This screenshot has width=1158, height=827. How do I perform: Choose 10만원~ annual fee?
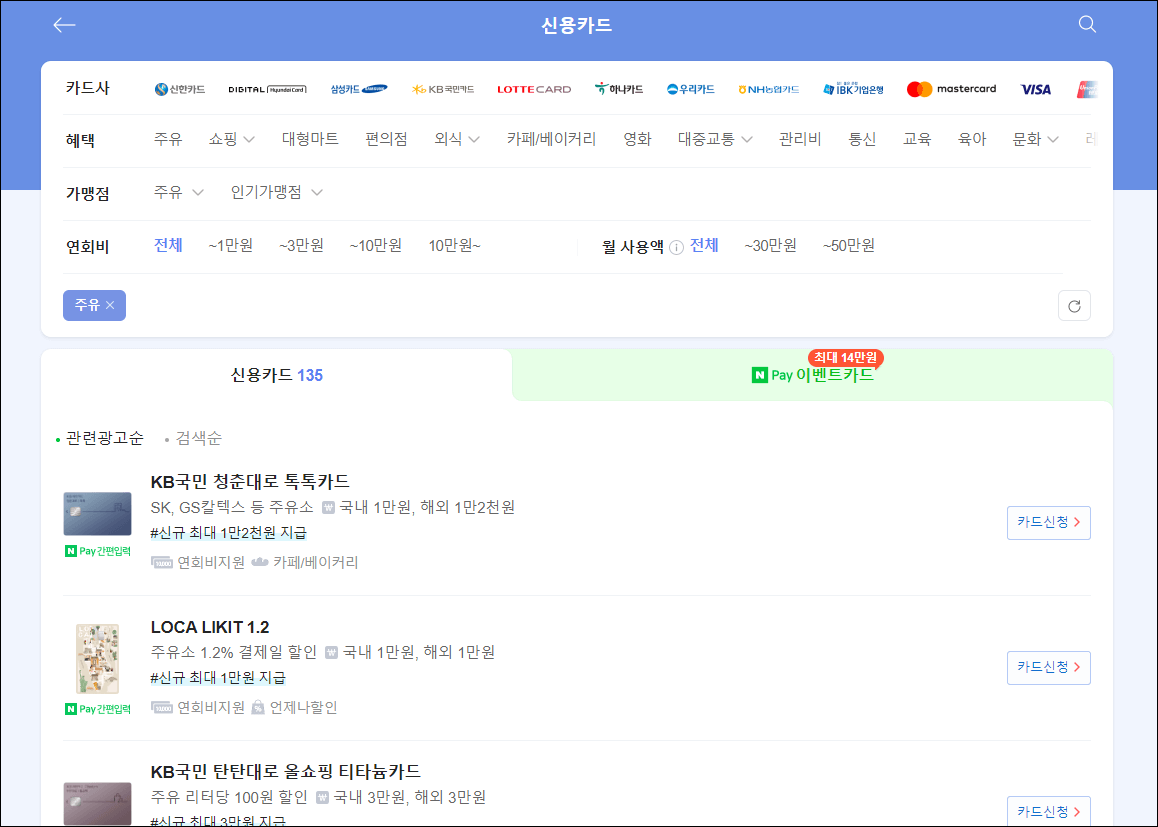point(454,245)
